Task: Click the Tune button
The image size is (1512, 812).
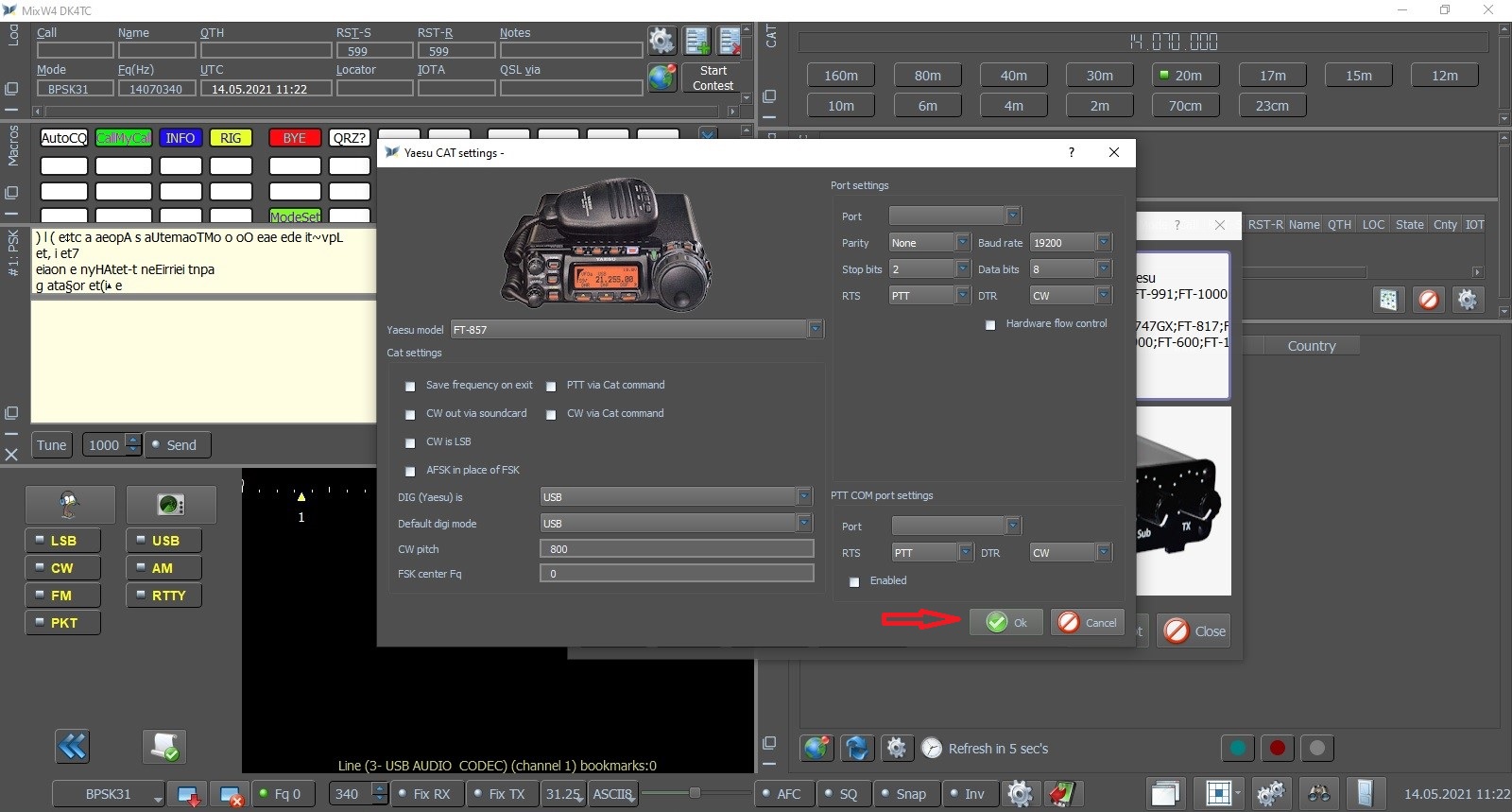Action: coord(52,445)
